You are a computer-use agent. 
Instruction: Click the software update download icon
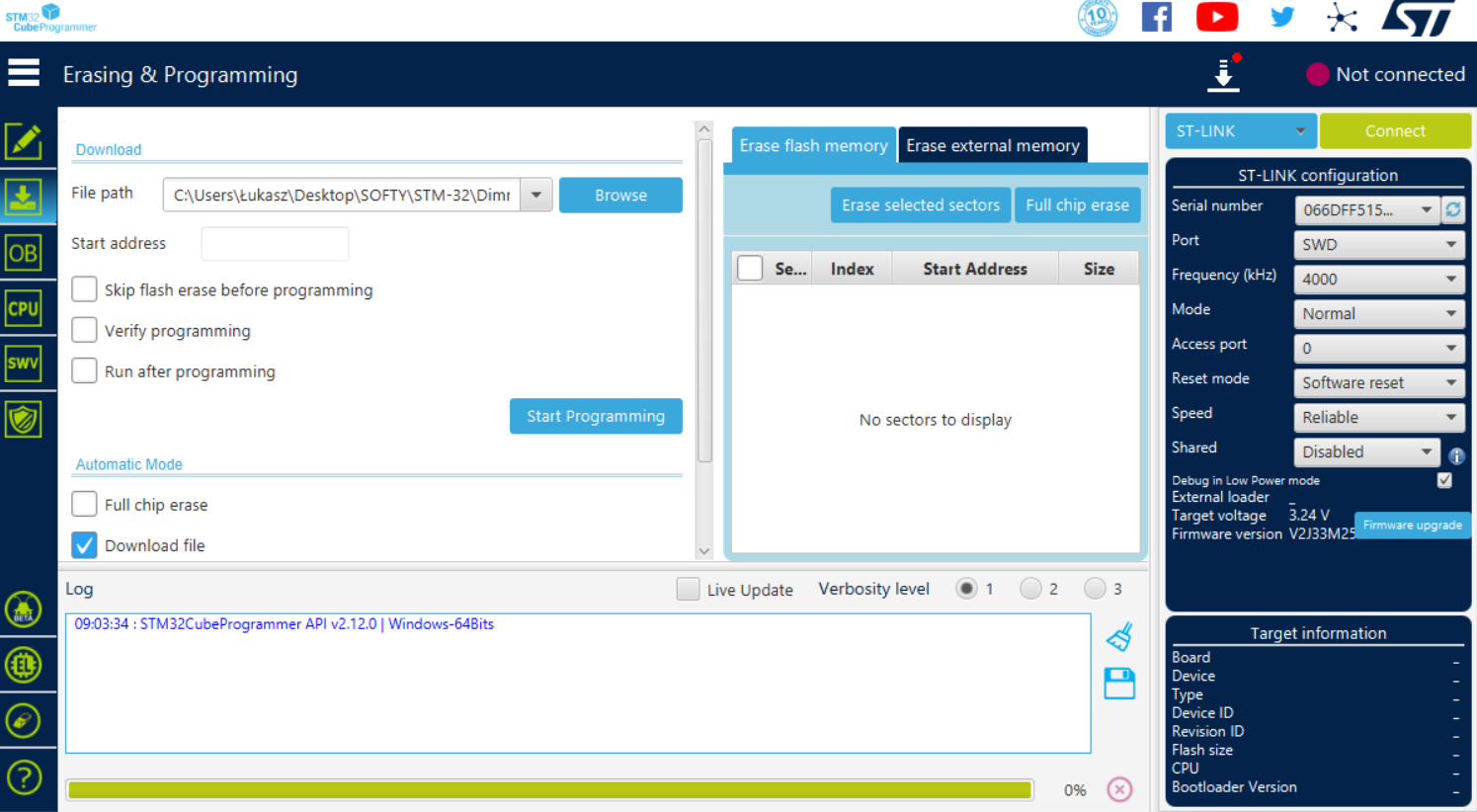click(1223, 74)
